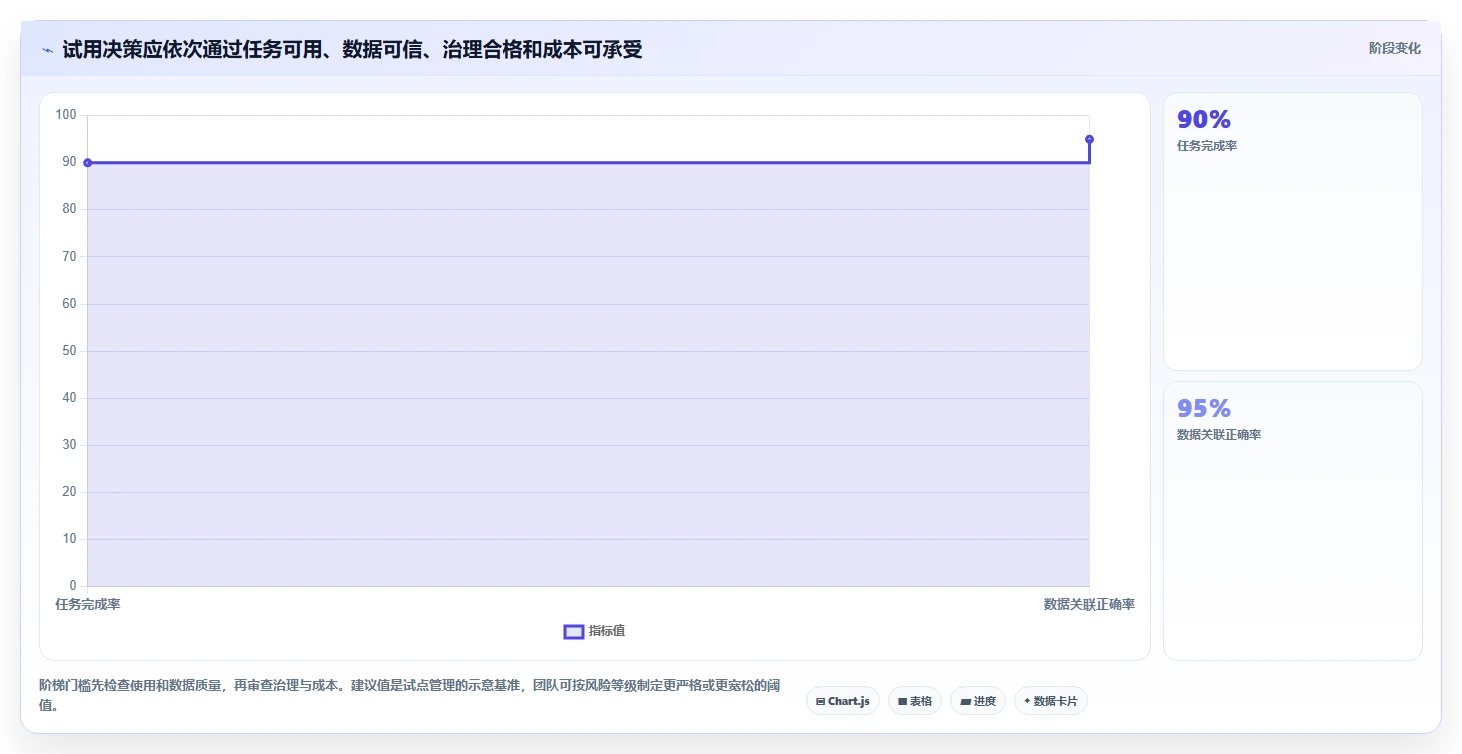Click the 数据关联正确率 x-axis label
The height and width of the screenshot is (754, 1462).
click(1089, 604)
